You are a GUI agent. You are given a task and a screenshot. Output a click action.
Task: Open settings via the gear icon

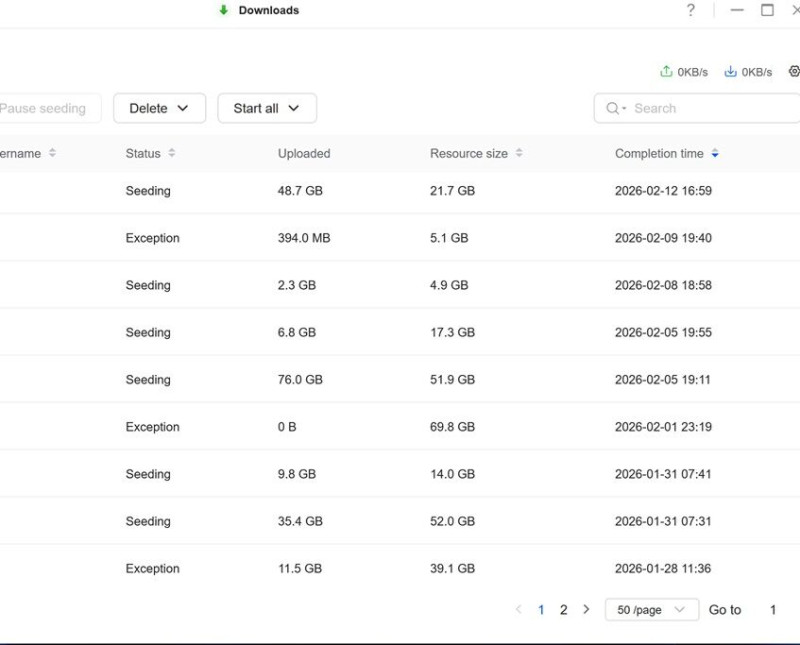pos(794,72)
